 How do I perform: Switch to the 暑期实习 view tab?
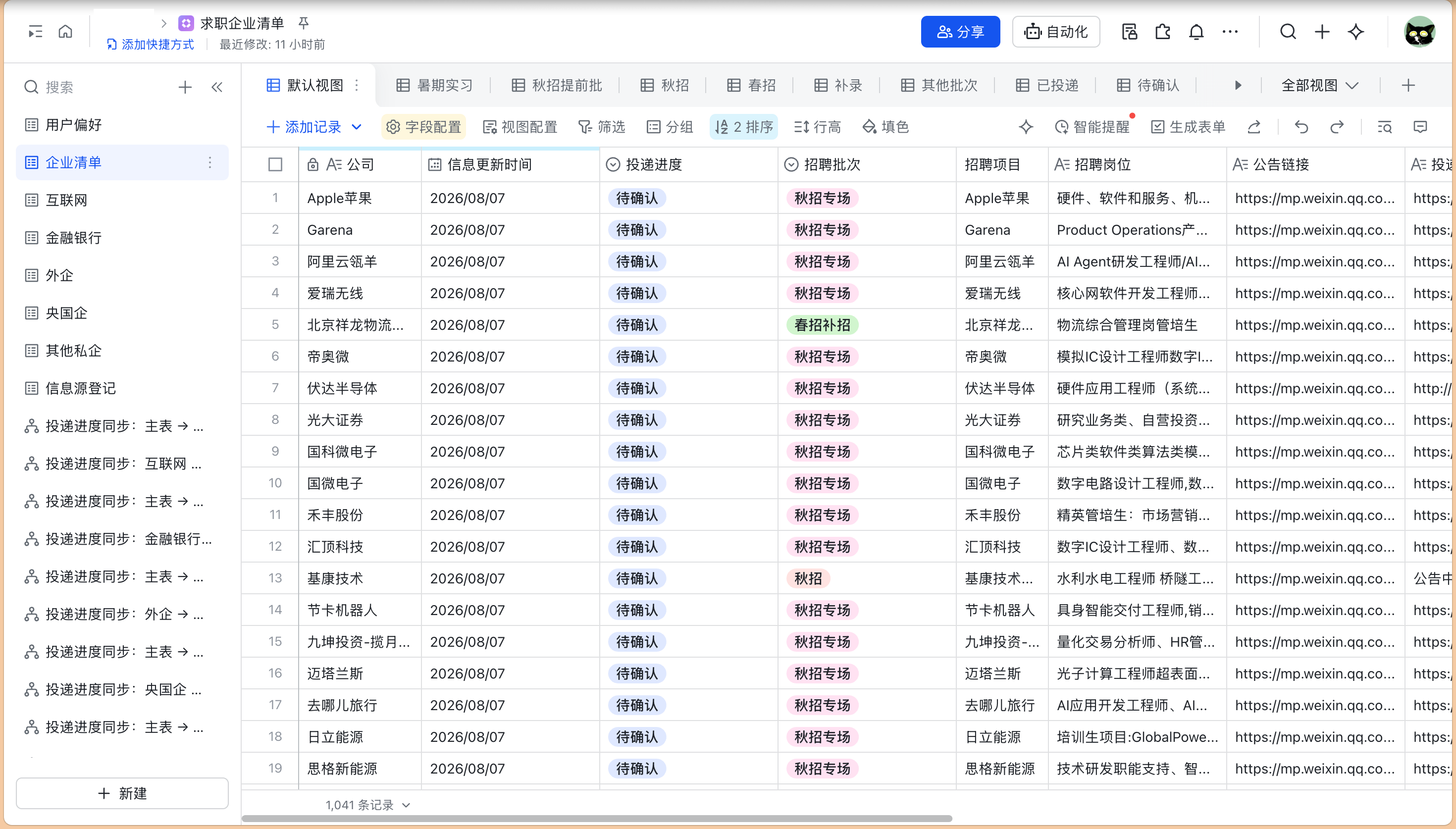pyautogui.click(x=435, y=85)
